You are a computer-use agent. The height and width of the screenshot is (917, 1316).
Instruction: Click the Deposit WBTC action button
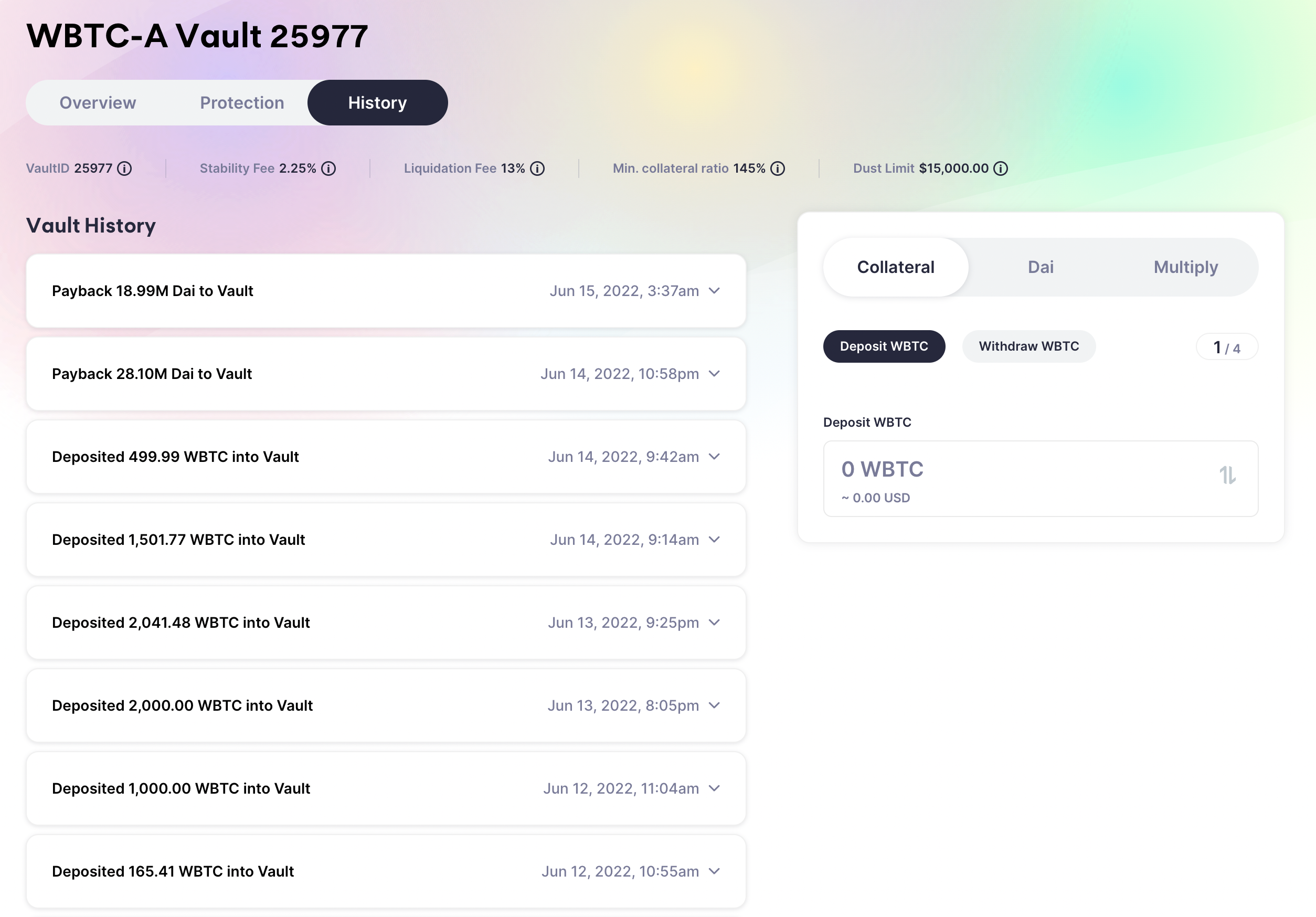pos(884,346)
